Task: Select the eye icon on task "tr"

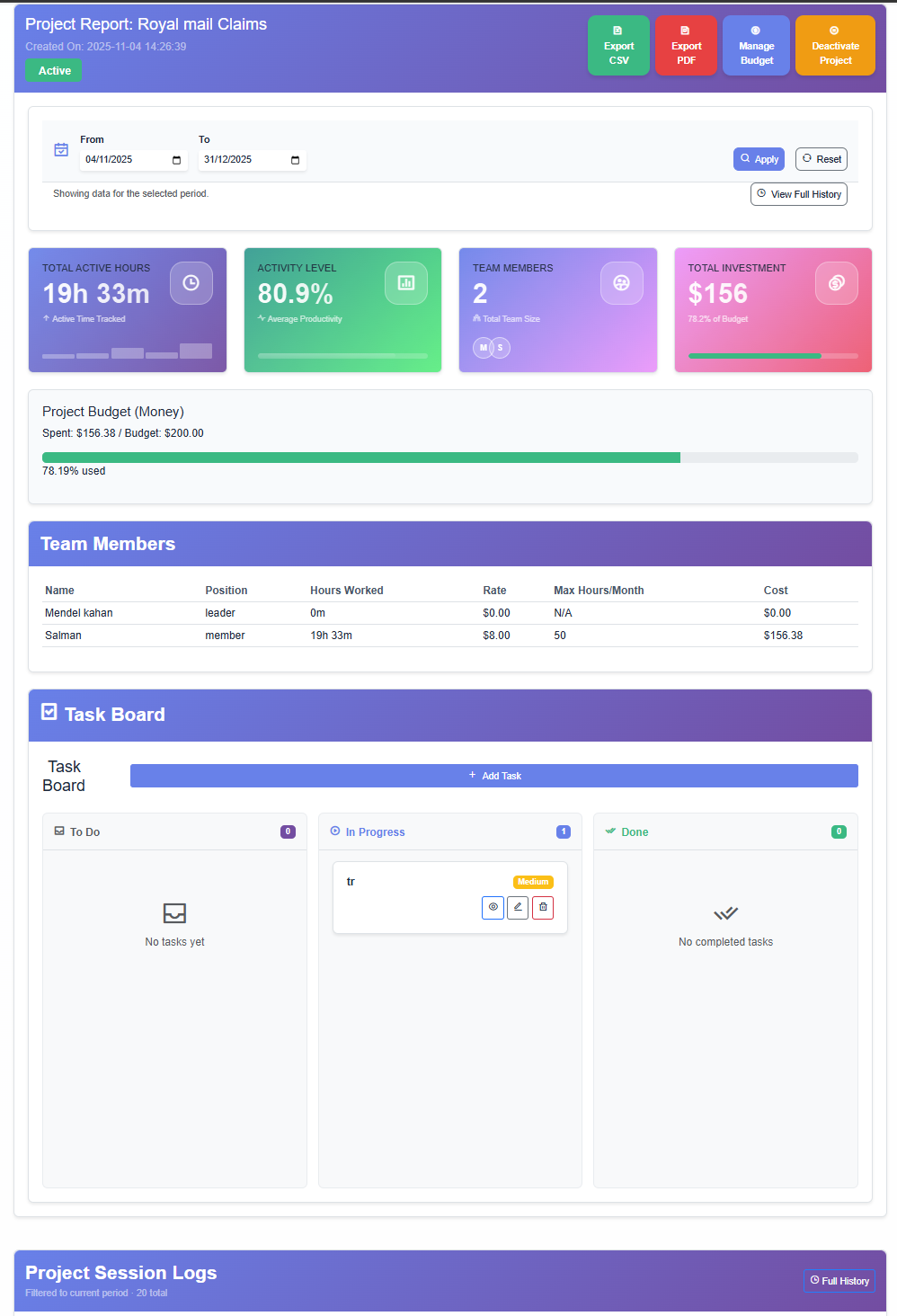Action: point(493,907)
